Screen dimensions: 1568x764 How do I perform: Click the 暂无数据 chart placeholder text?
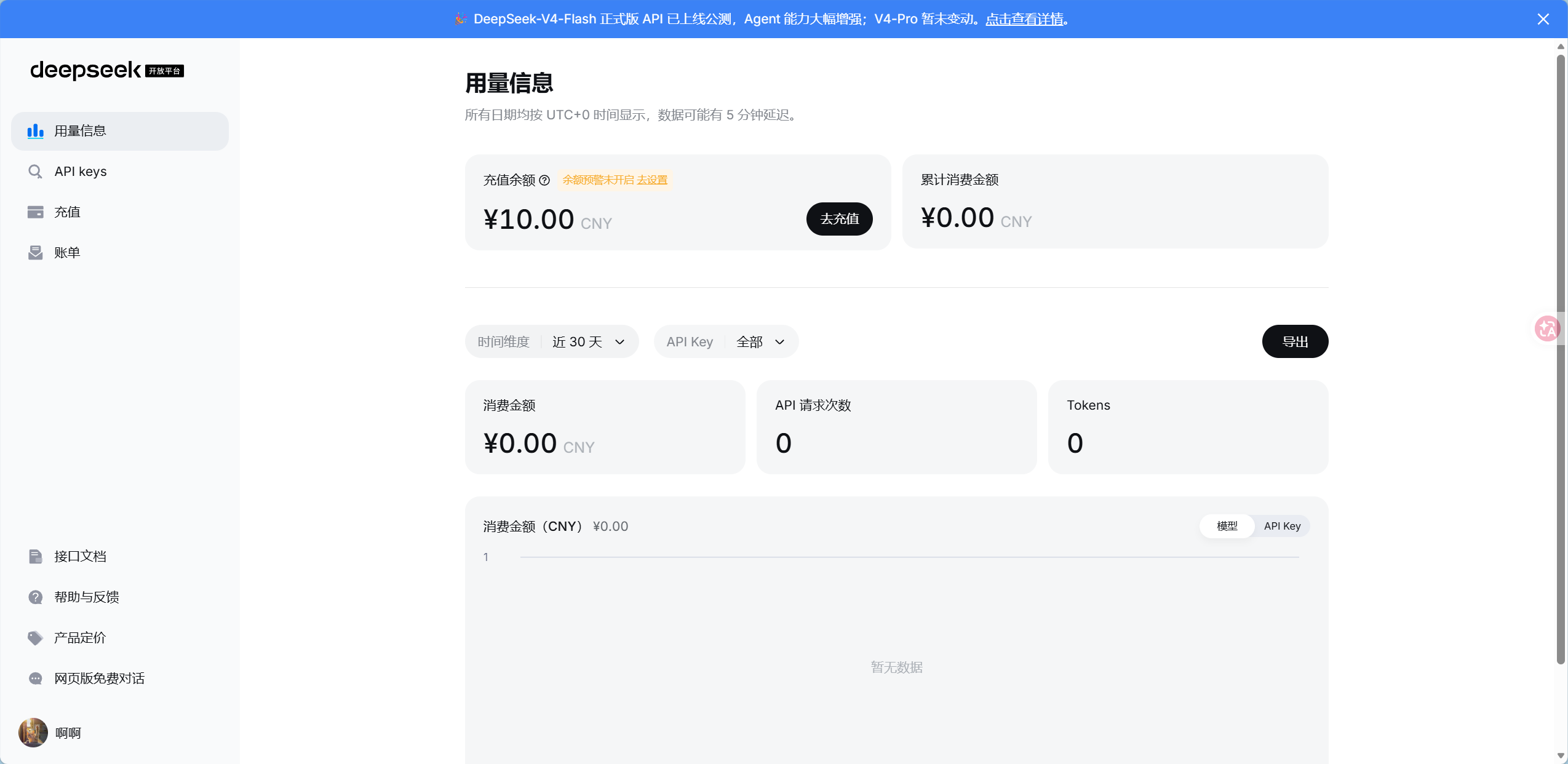click(x=897, y=667)
